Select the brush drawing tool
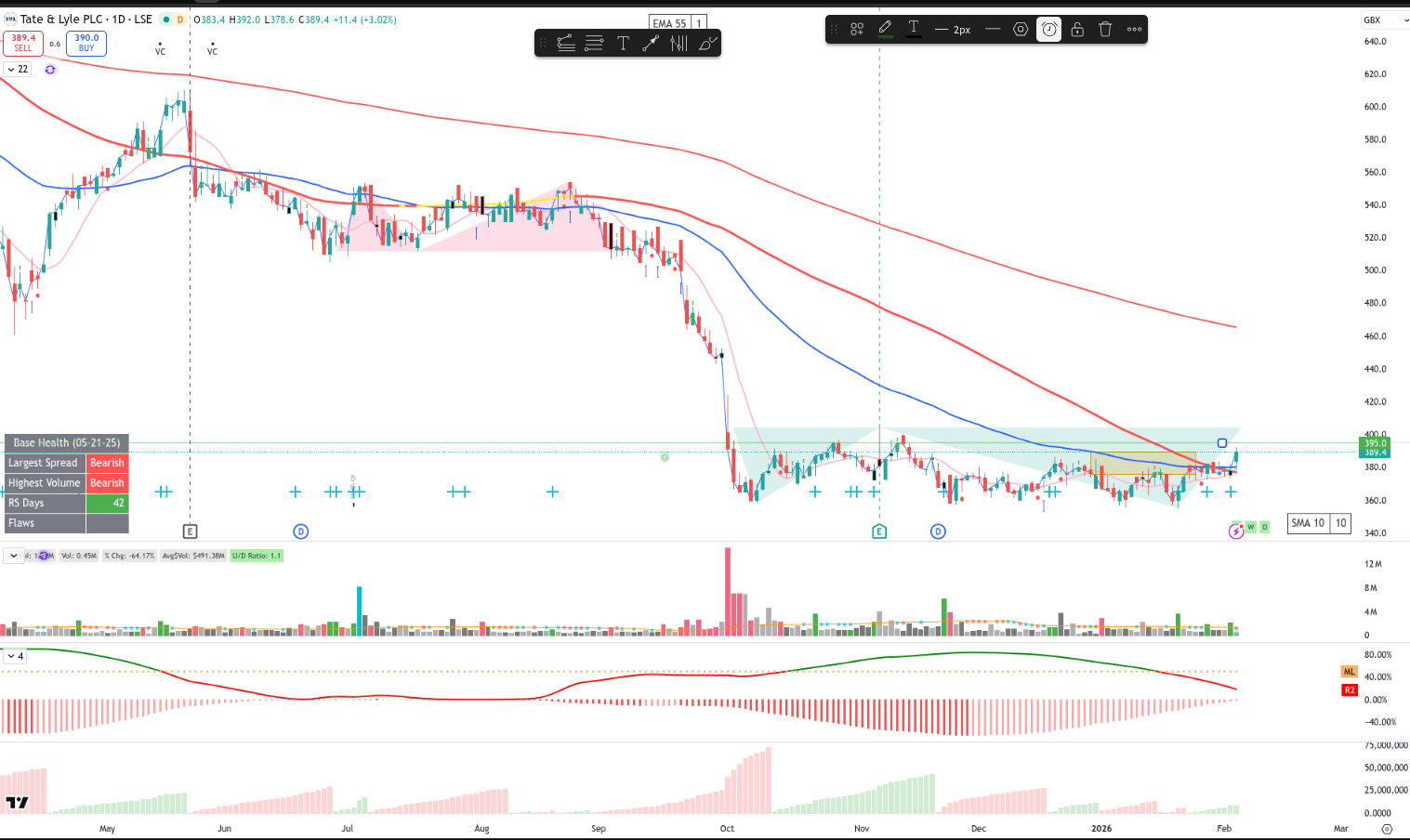1410x840 pixels. pyautogui.click(x=707, y=43)
